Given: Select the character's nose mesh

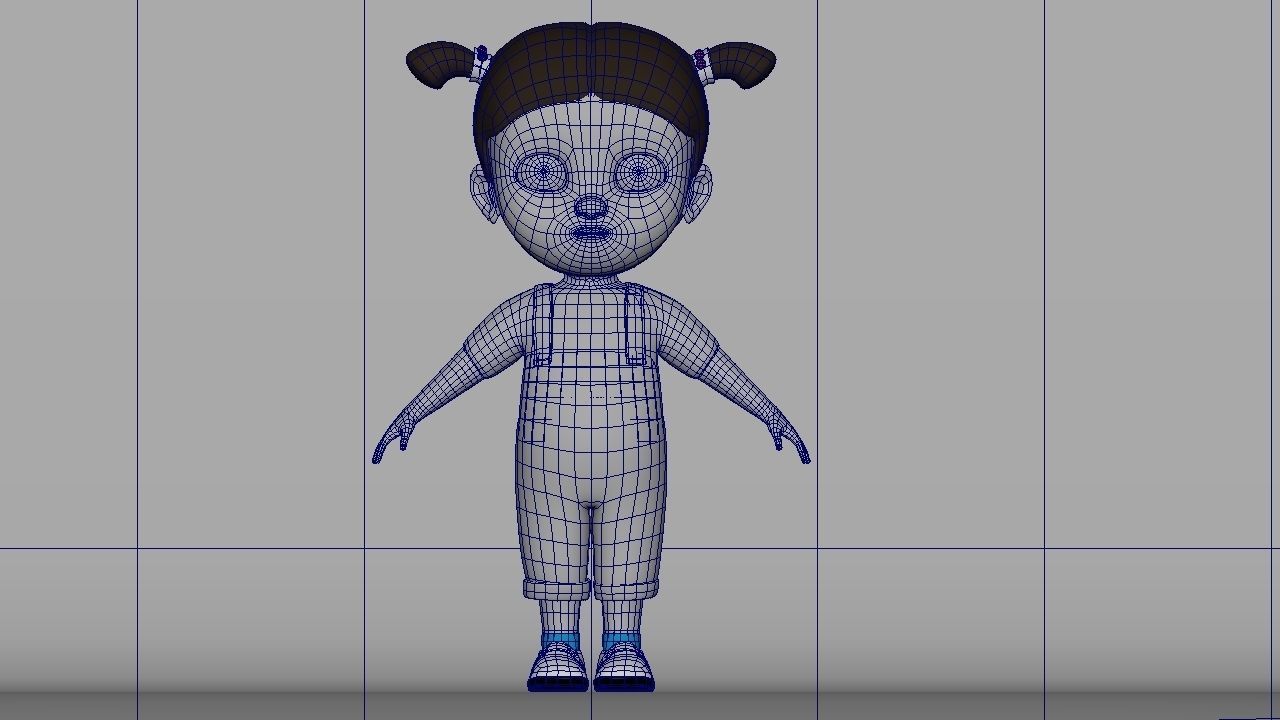Looking at the screenshot, I should tap(591, 209).
